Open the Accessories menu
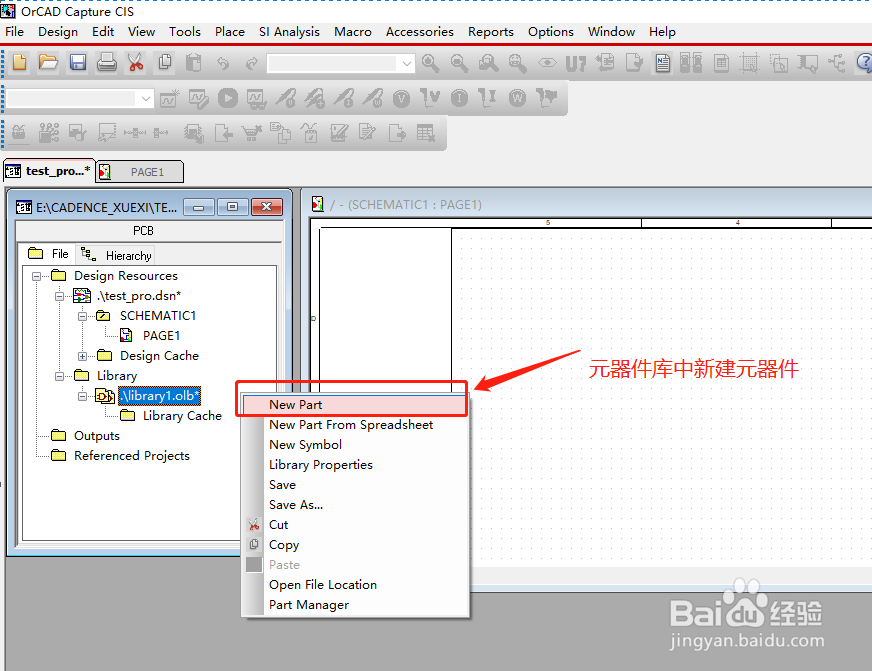Screen dimensions: 872x671 pos(420,32)
